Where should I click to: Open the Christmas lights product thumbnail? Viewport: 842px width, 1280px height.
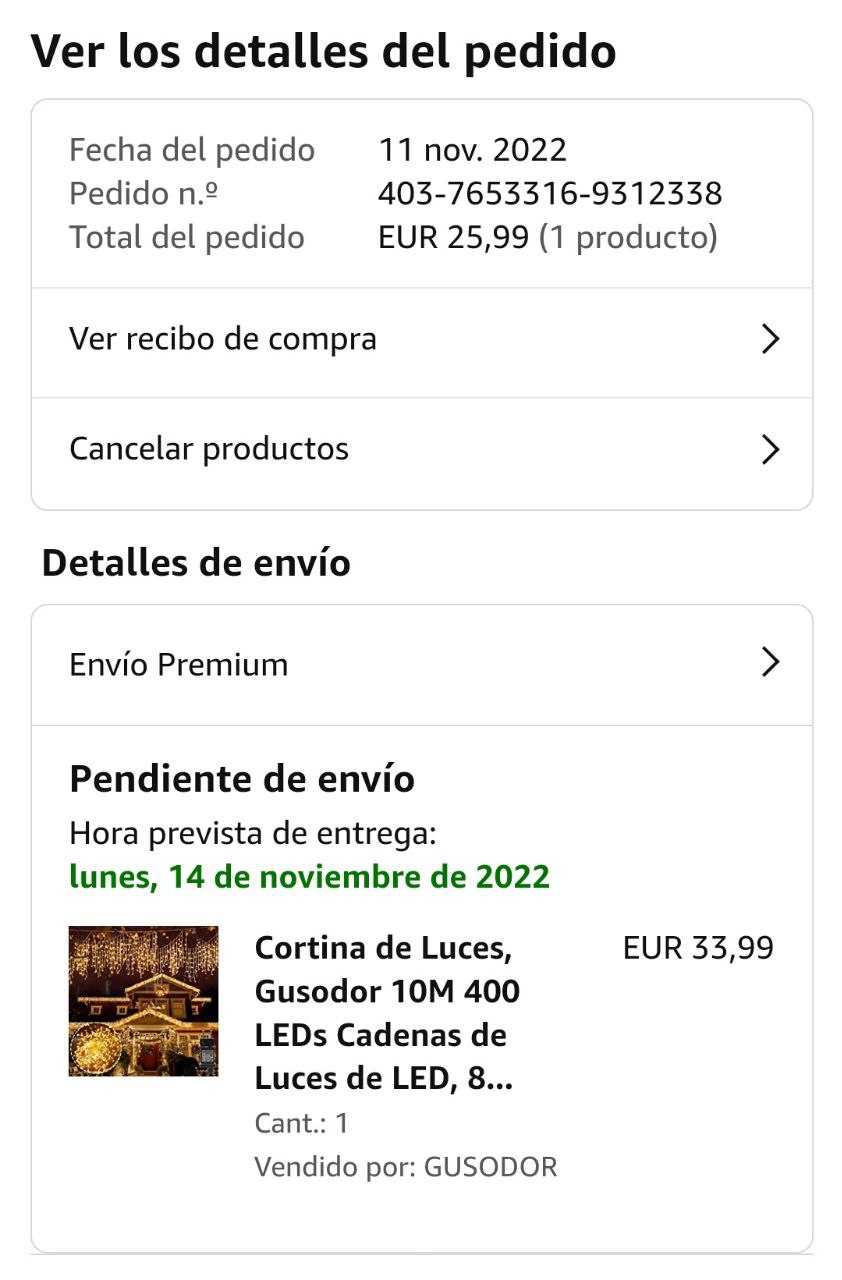[143, 1001]
